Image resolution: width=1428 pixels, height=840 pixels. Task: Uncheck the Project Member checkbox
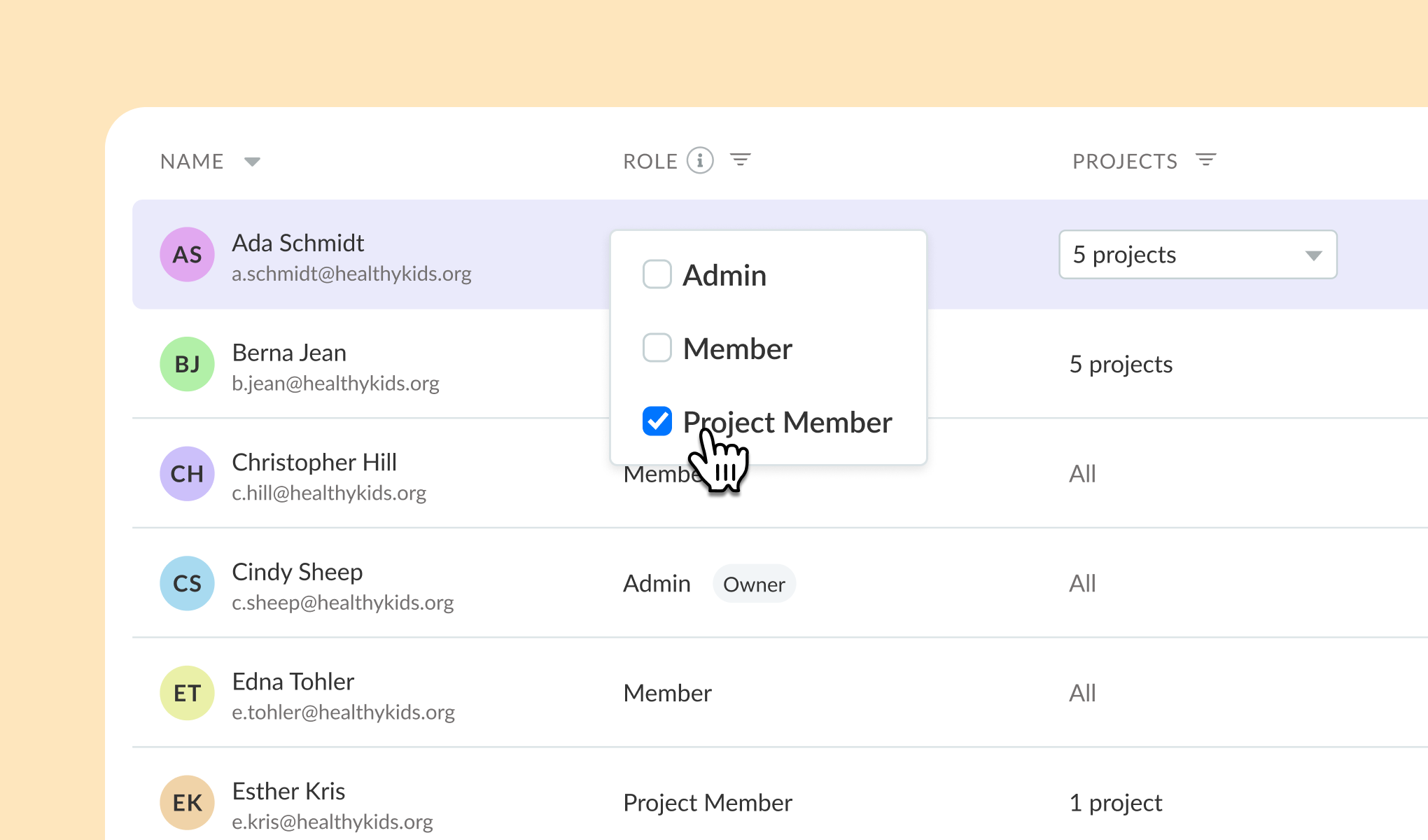pos(657,421)
